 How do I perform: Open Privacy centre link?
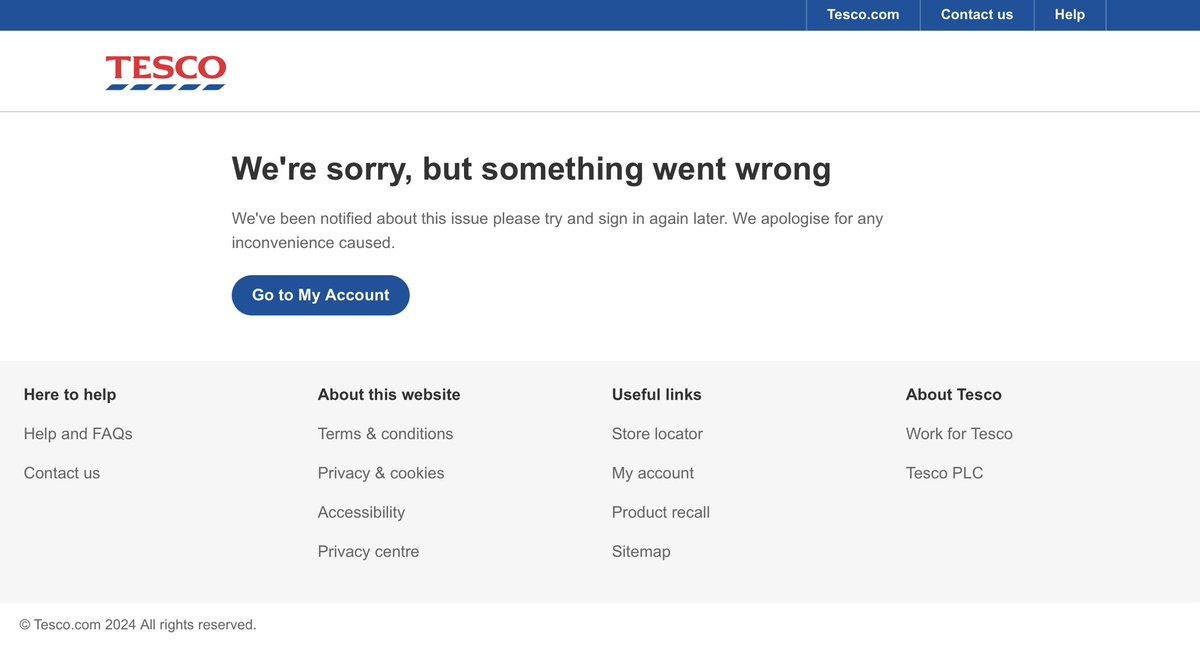[x=368, y=552]
